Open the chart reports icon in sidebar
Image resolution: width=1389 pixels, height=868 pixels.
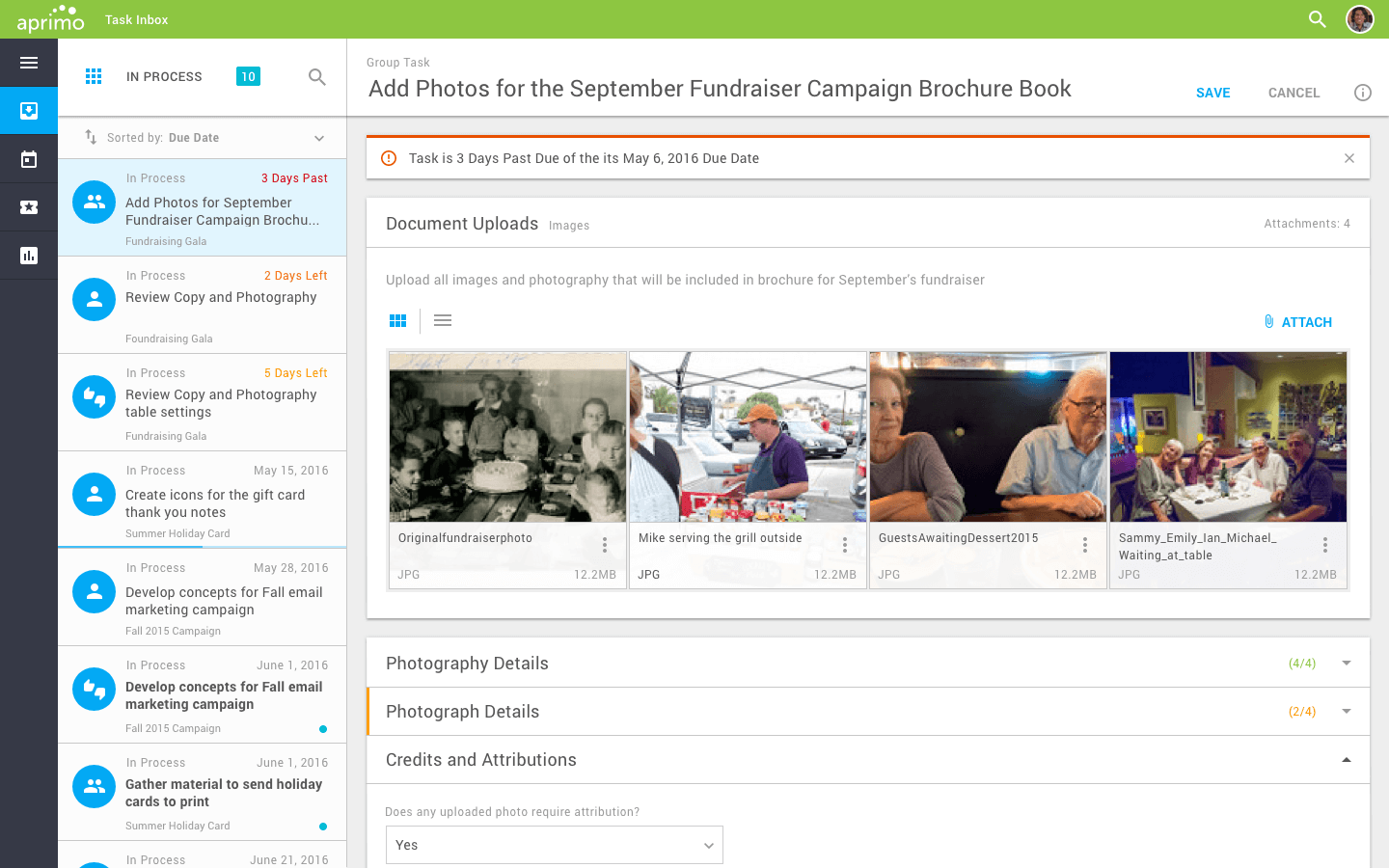tap(29, 256)
